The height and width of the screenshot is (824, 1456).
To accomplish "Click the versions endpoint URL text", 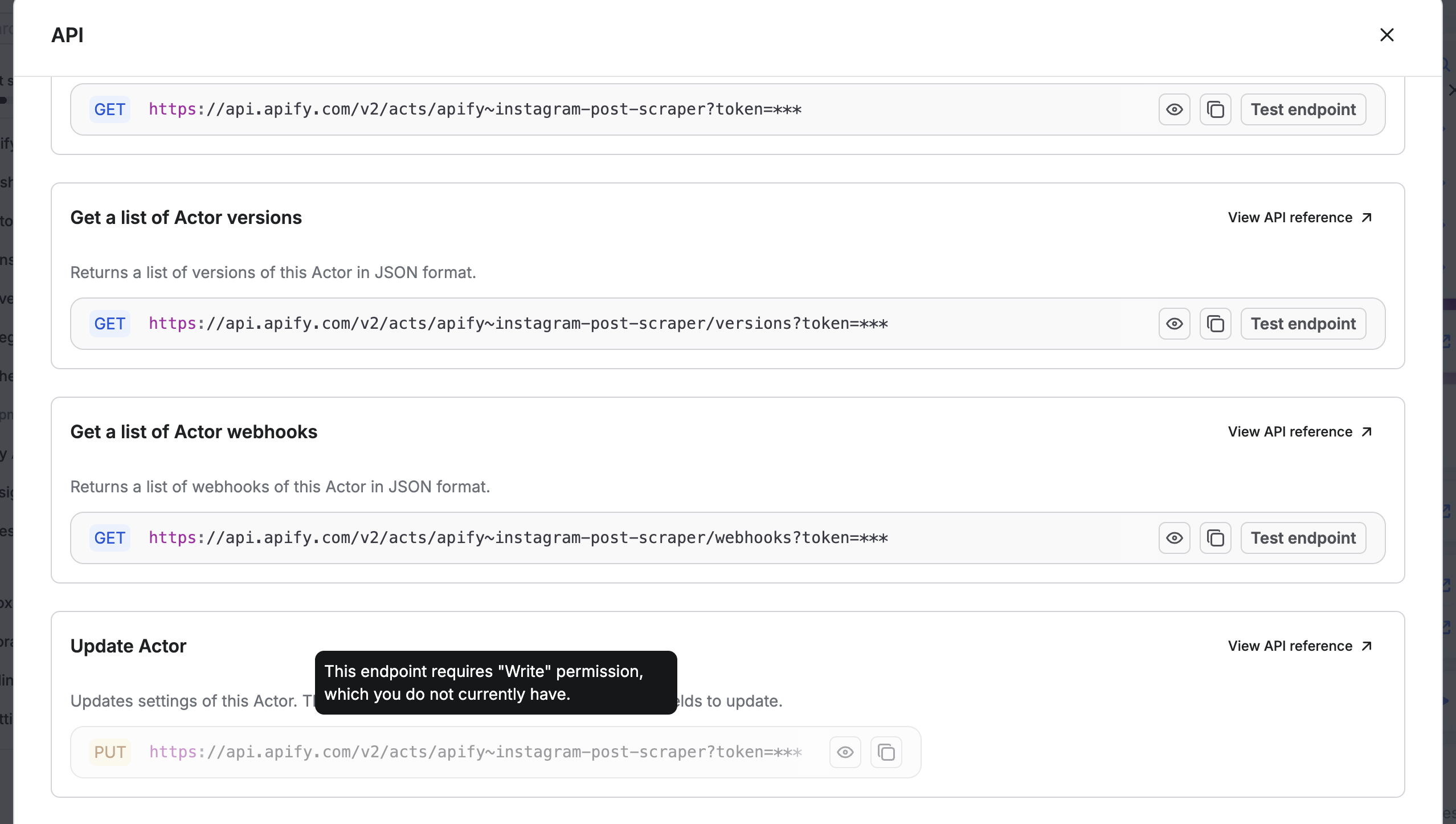I will pyautogui.click(x=518, y=324).
